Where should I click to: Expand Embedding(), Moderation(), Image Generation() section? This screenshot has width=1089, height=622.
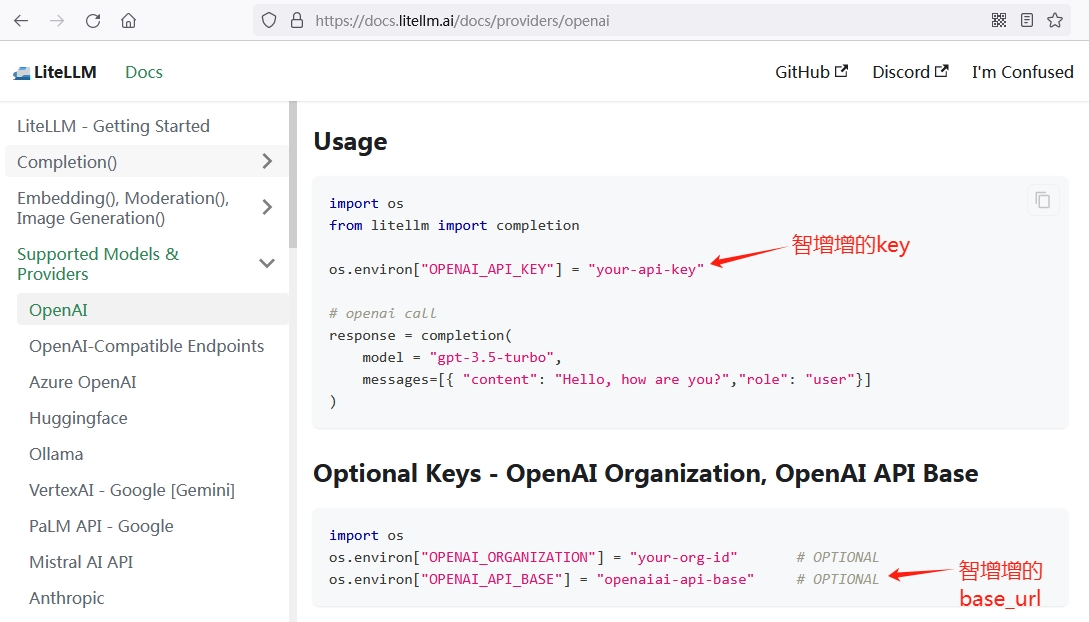click(x=266, y=207)
